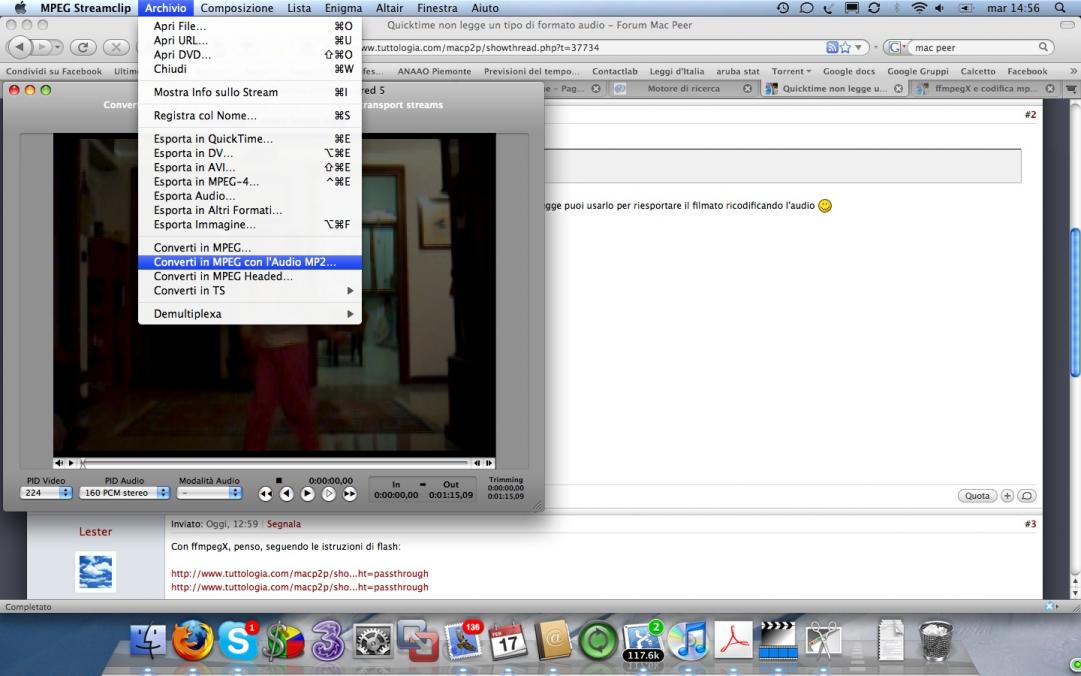
Task: Open first passthrough link in post
Action: pos(300,573)
